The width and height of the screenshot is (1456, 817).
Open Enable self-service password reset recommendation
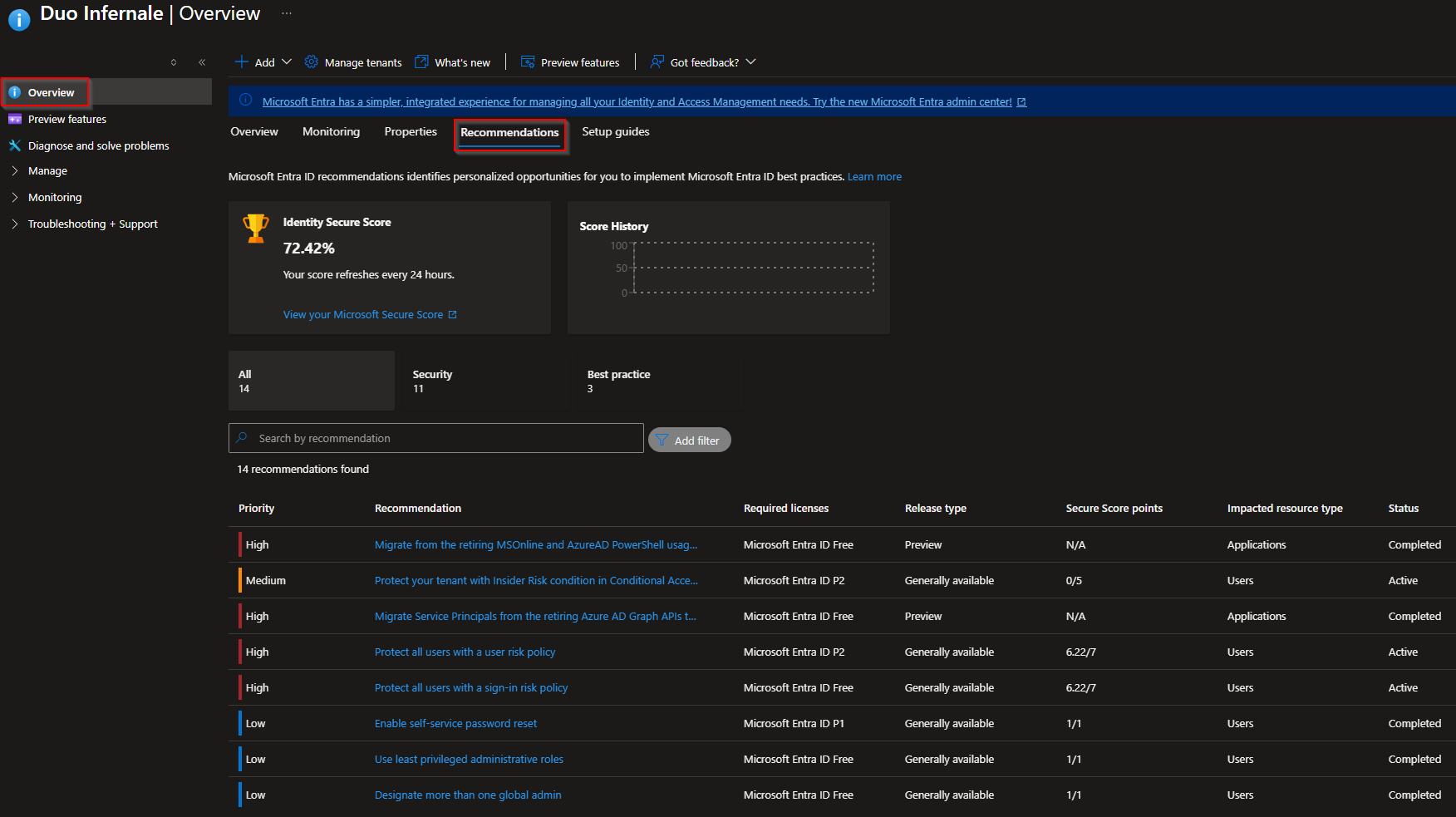point(455,723)
